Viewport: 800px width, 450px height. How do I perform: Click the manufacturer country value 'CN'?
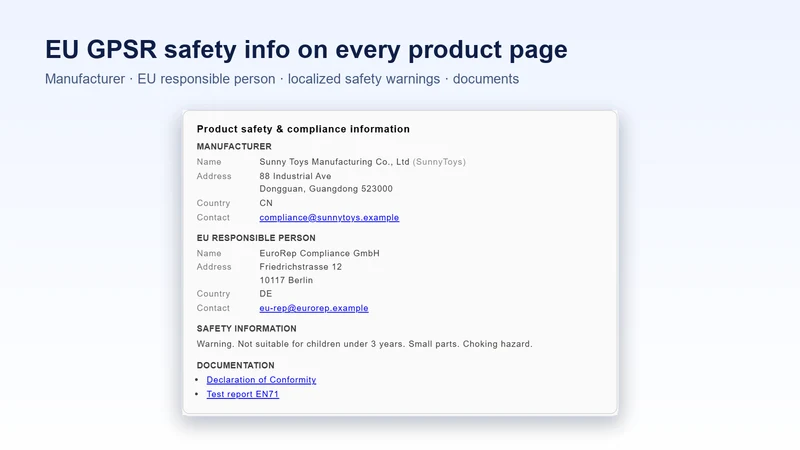(x=266, y=203)
